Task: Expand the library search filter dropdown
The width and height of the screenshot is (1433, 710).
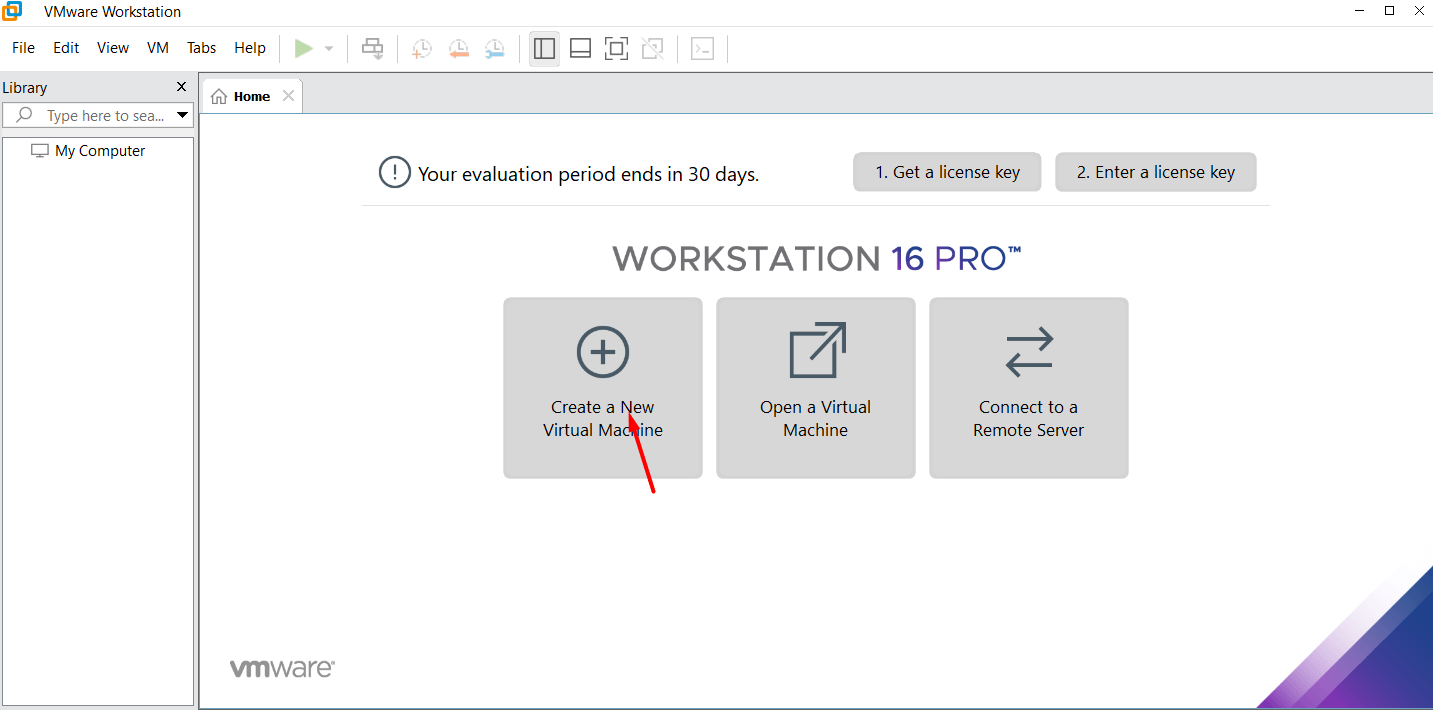Action: [182, 115]
